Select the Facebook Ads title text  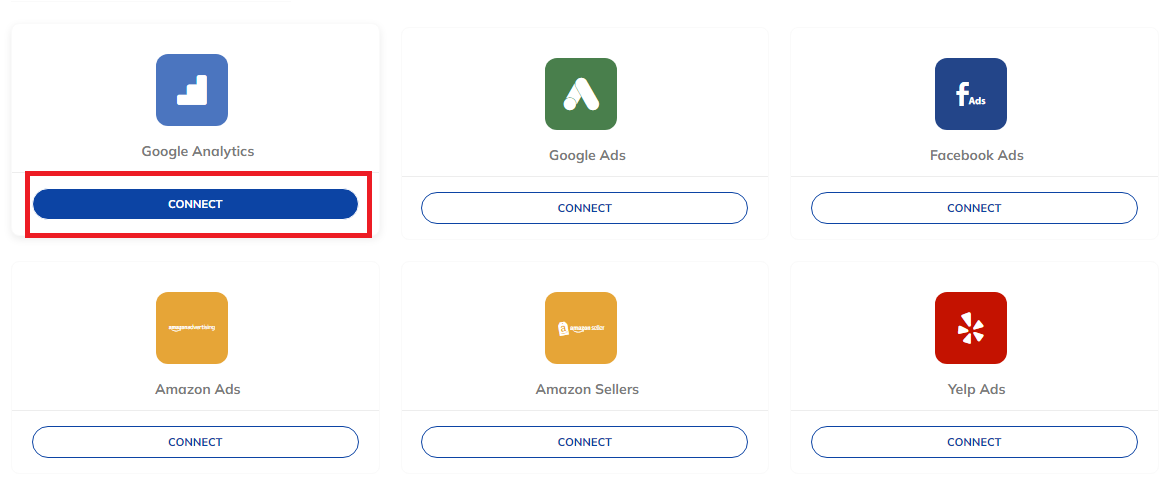(x=977, y=156)
